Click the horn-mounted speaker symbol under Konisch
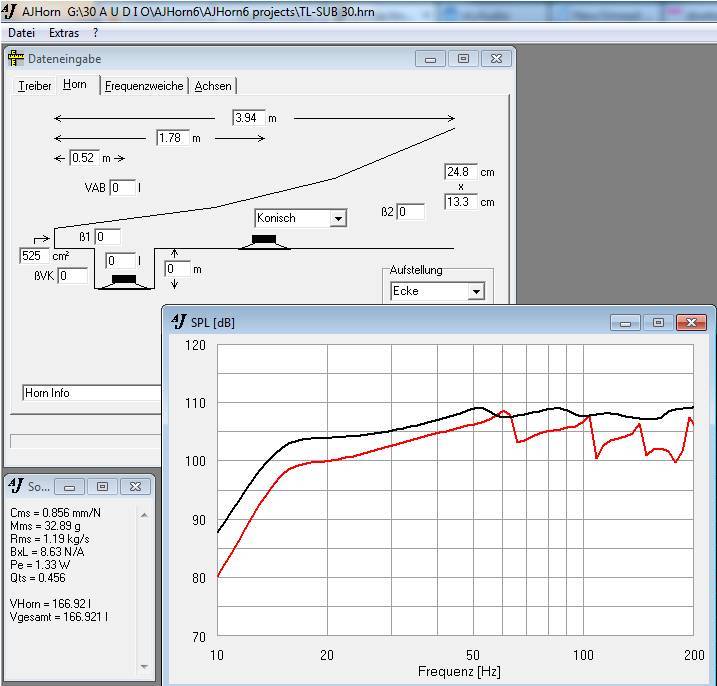This screenshot has height=686, width=717. click(264, 240)
